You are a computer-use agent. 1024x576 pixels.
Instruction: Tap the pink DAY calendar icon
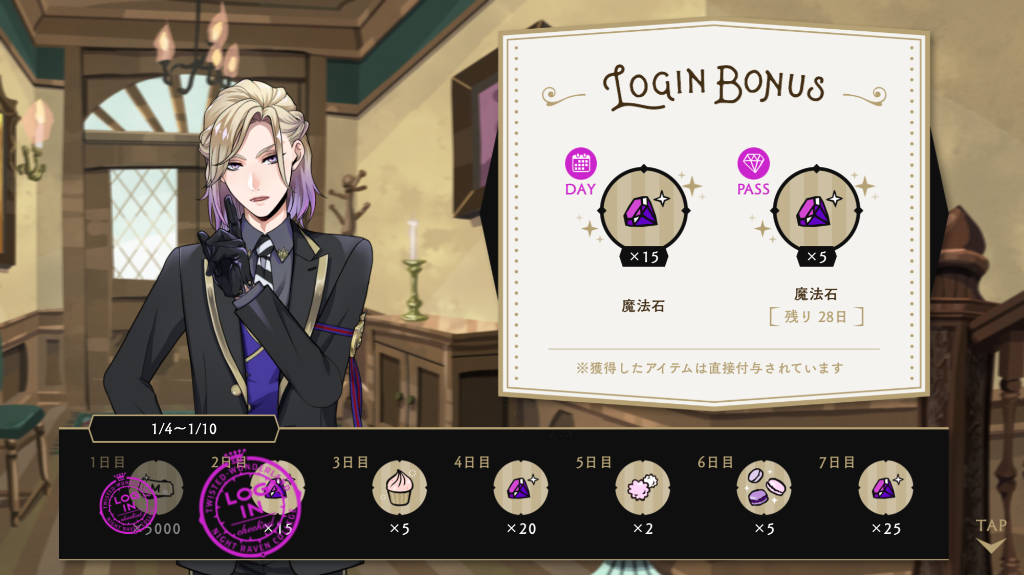click(581, 163)
